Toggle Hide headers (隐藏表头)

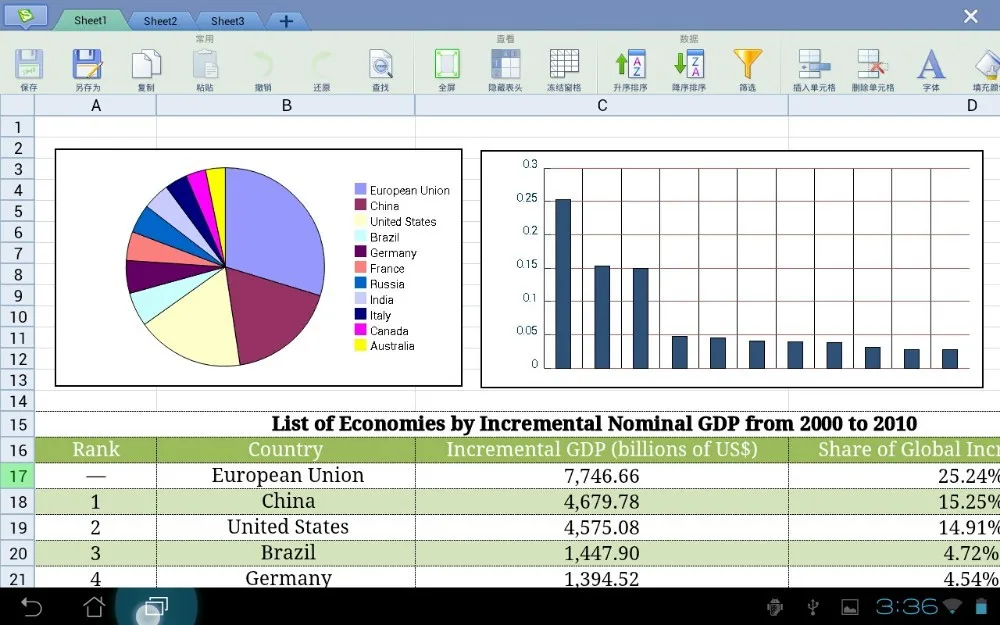[x=505, y=65]
